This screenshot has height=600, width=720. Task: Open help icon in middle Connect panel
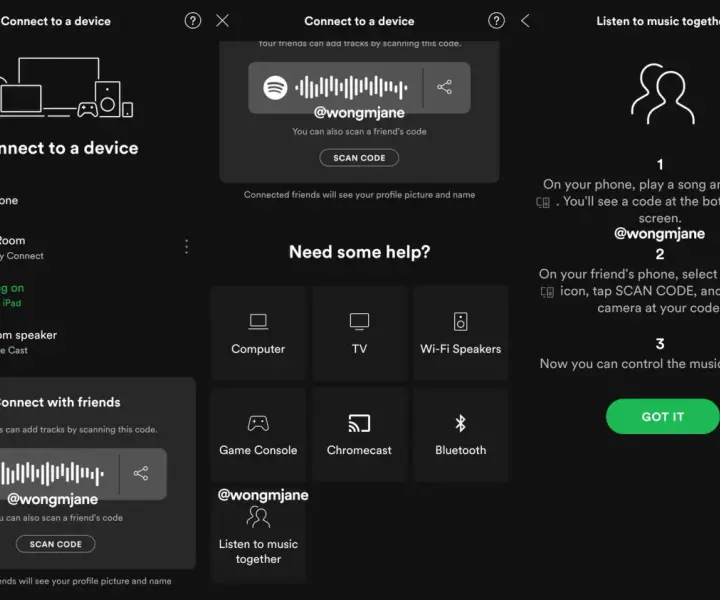pos(496,21)
